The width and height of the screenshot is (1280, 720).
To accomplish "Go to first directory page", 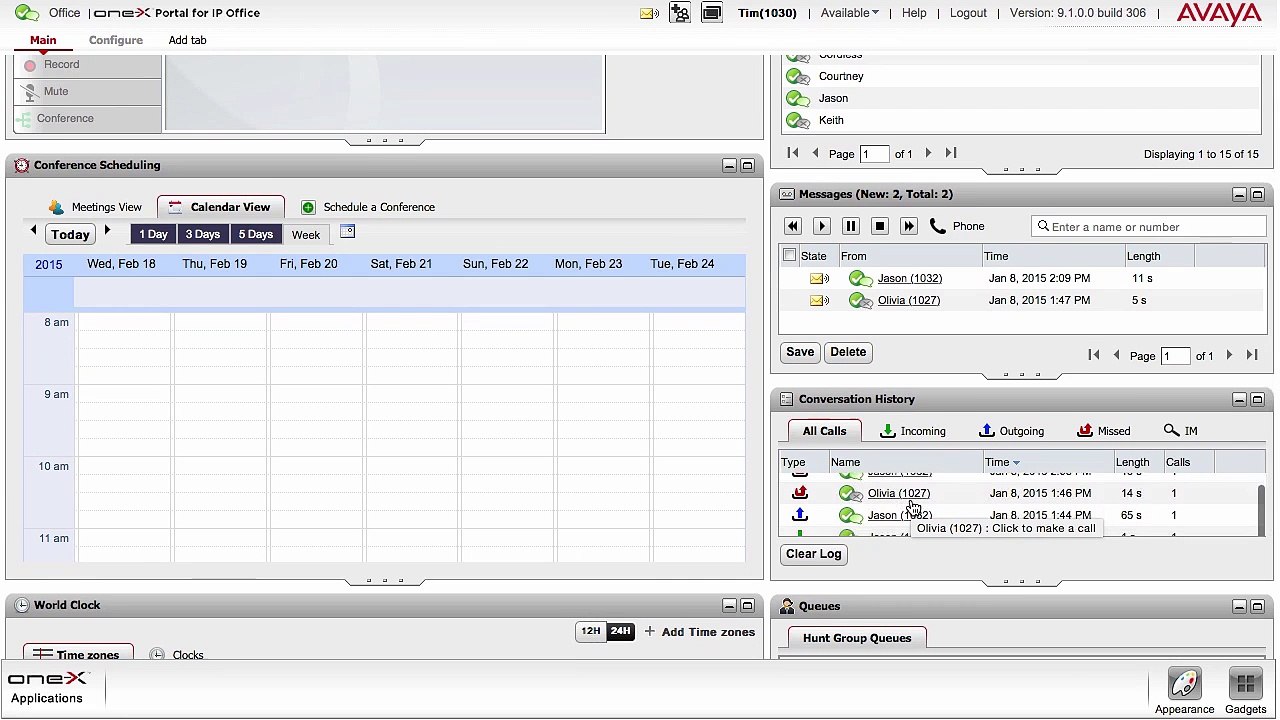I will pos(793,153).
